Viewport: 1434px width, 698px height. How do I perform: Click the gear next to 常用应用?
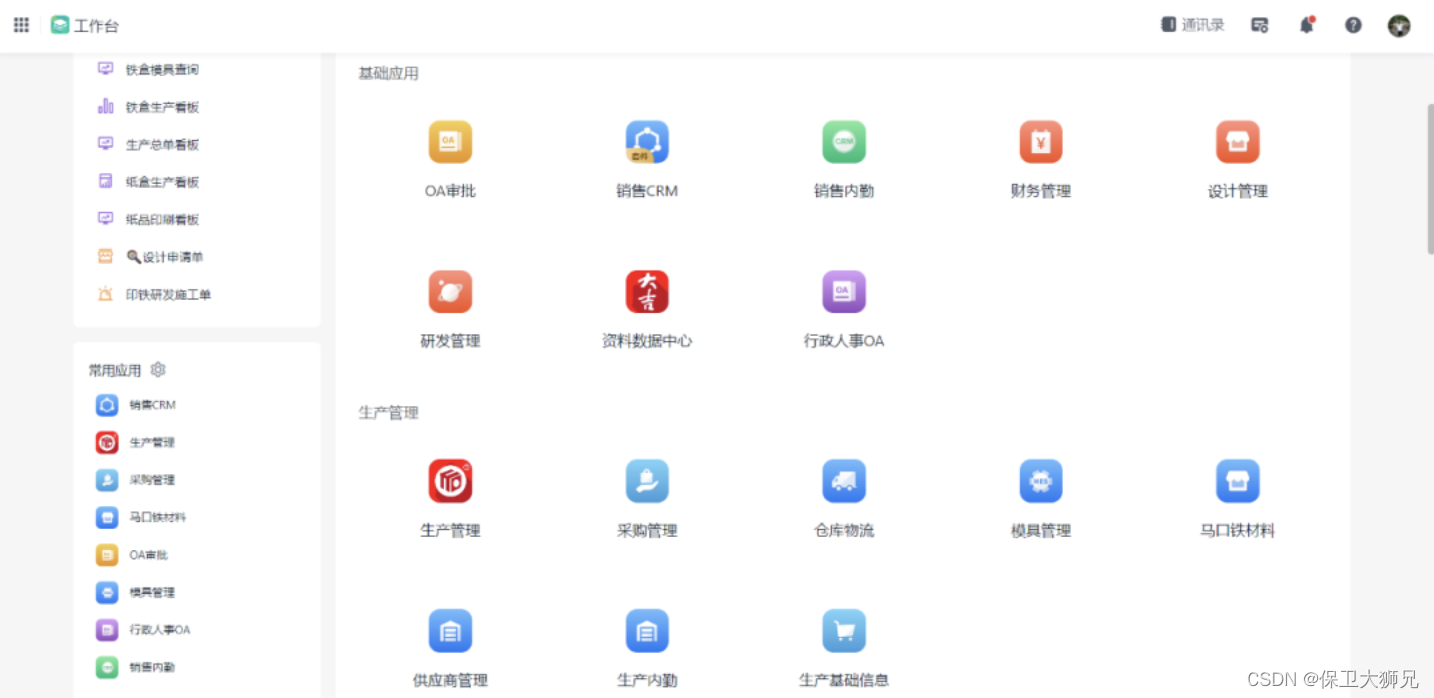157,370
